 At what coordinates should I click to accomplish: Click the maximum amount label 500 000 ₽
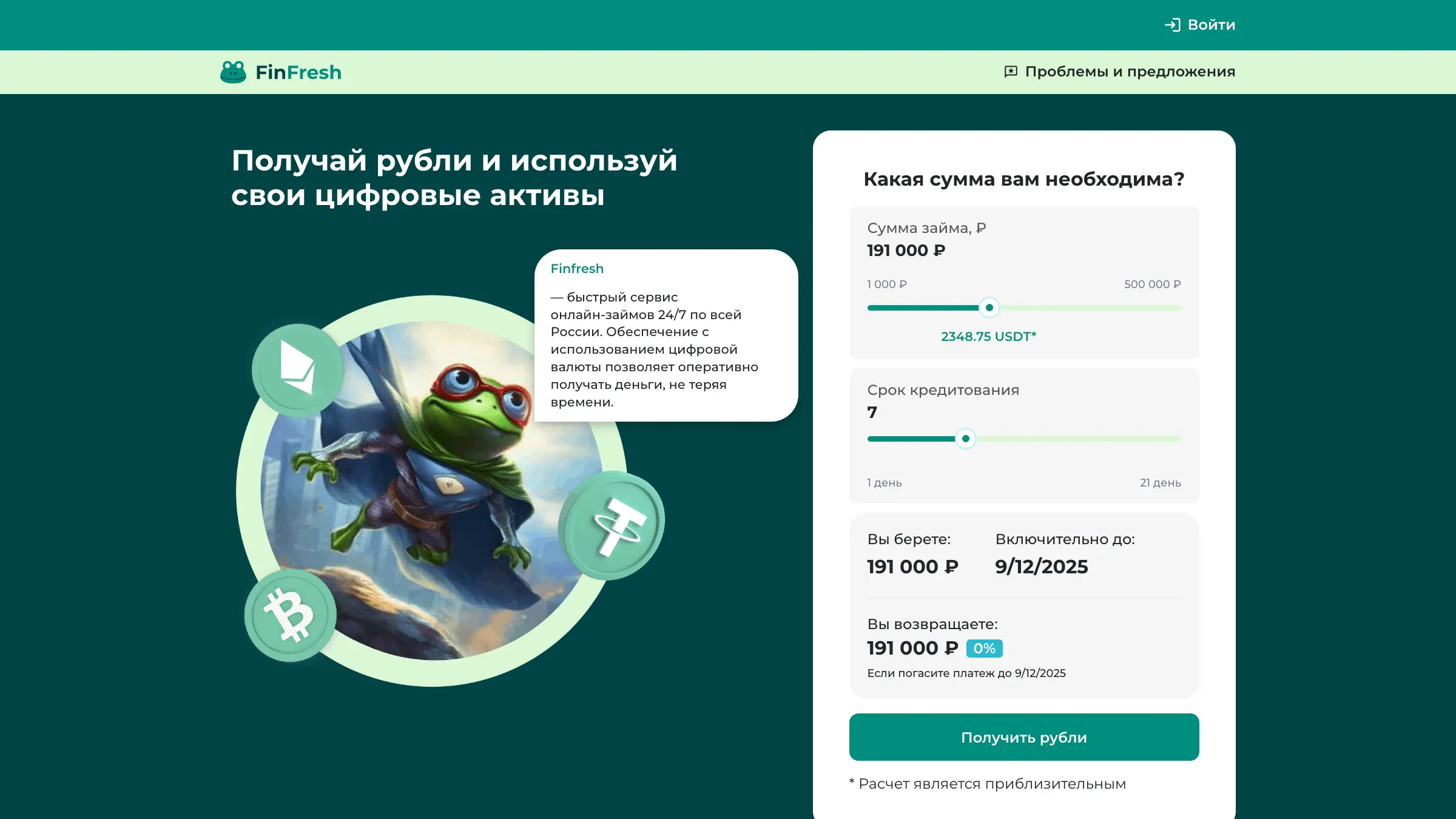pyautogui.click(x=1151, y=284)
